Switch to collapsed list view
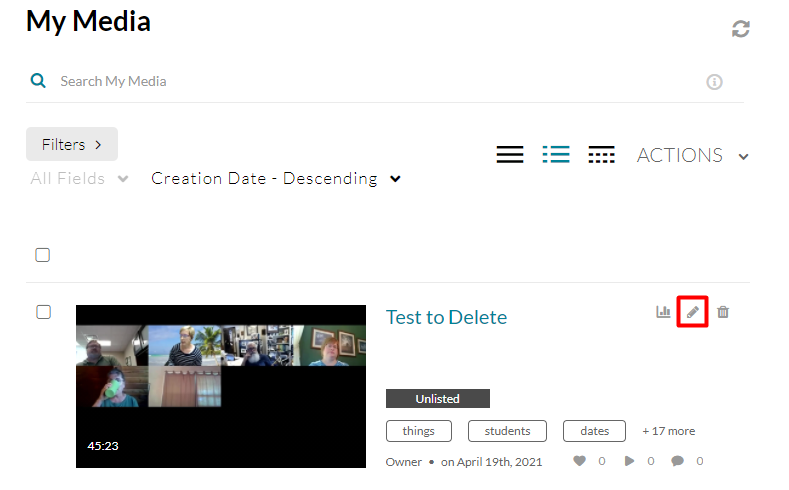Image resolution: width=789 pixels, height=490 pixels. (x=510, y=155)
